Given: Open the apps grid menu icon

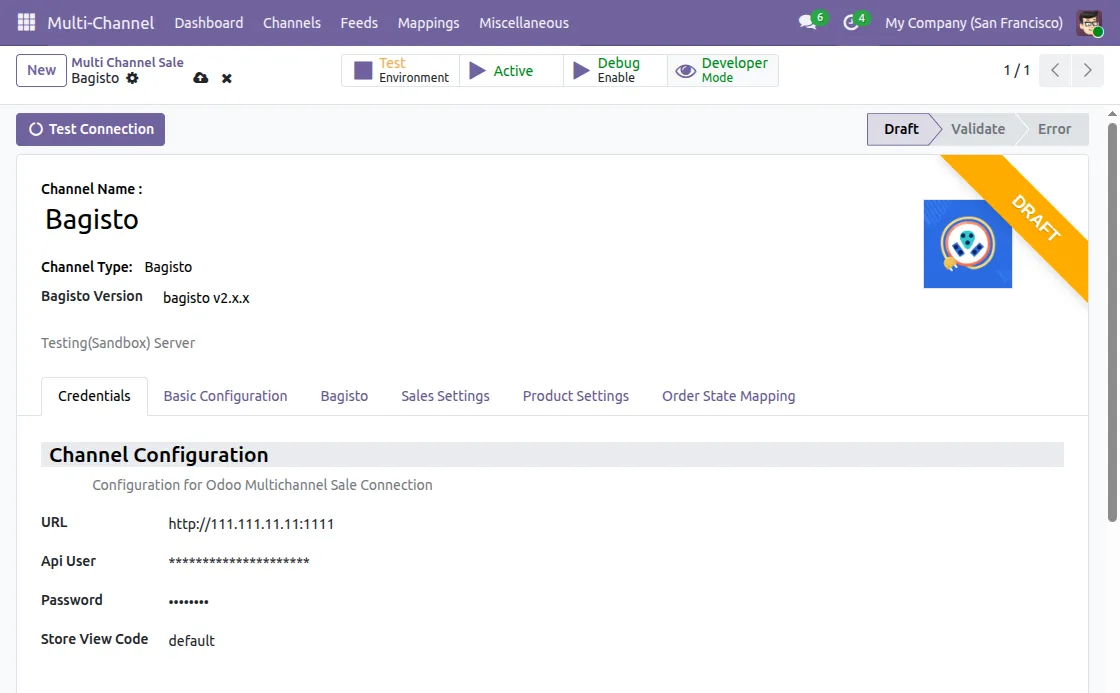Looking at the screenshot, I should click(26, 22).
